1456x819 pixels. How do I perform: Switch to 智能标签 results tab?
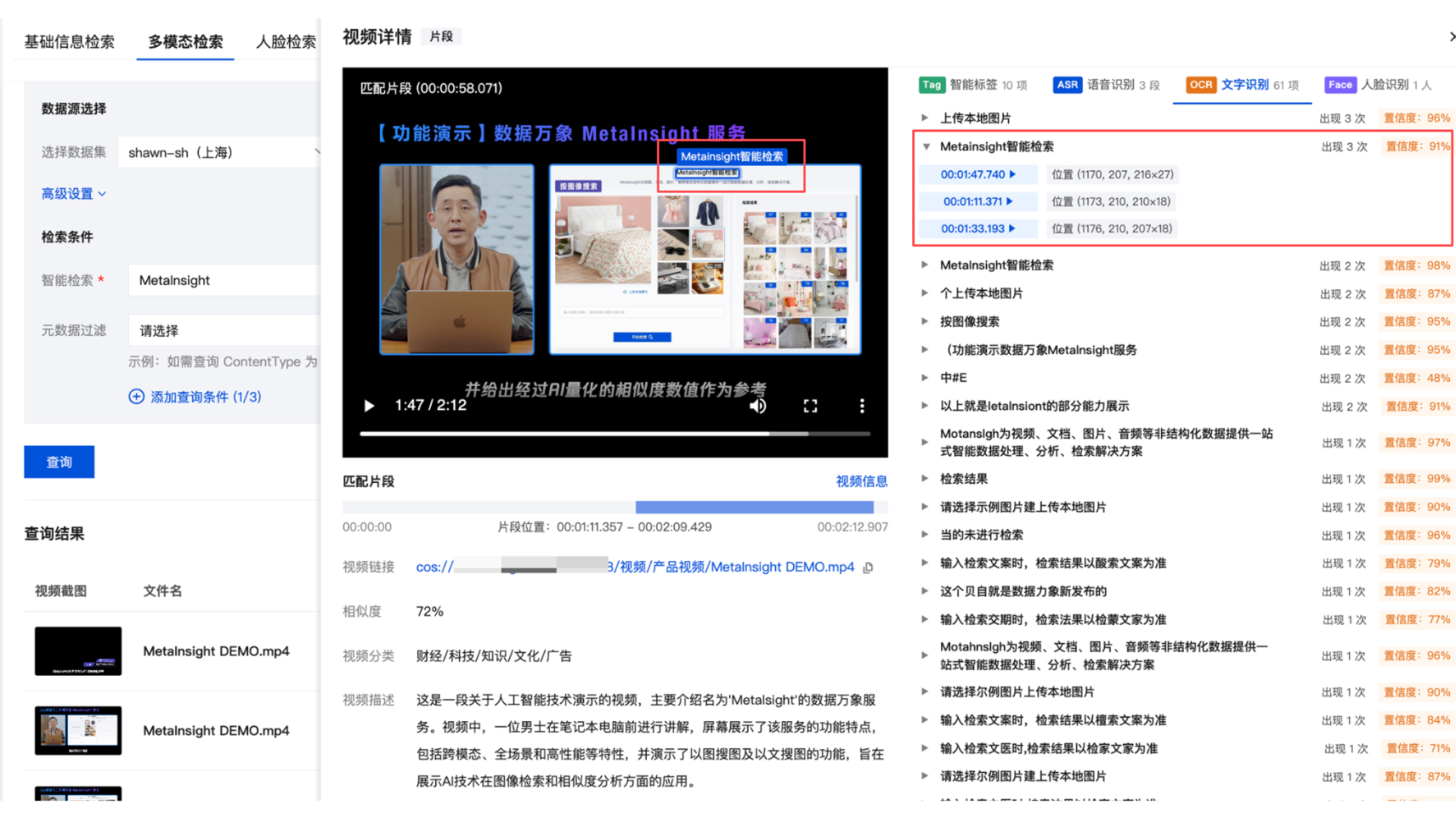(974, 85)
